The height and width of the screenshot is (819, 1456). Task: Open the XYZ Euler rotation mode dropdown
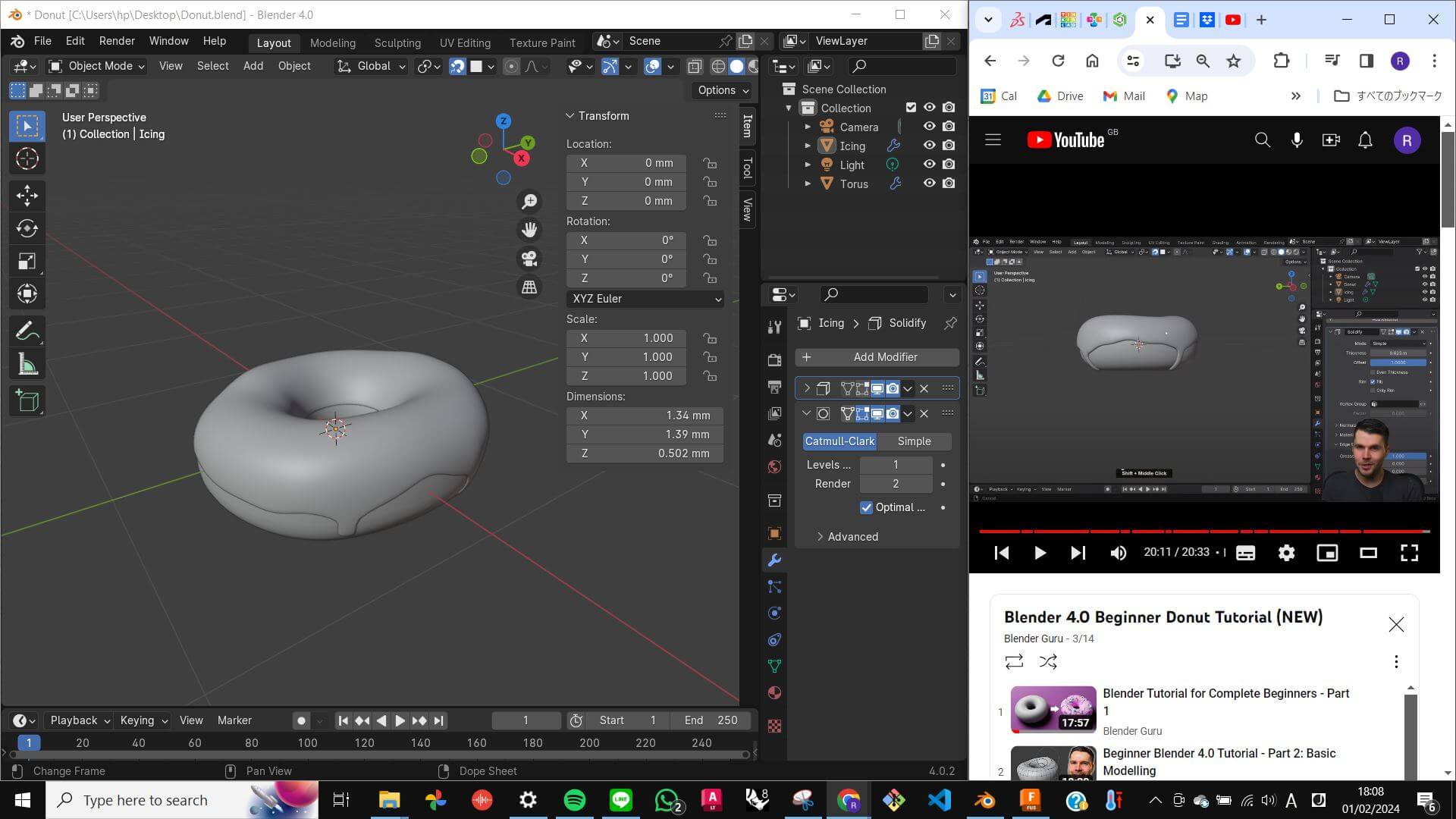[645, 299]
